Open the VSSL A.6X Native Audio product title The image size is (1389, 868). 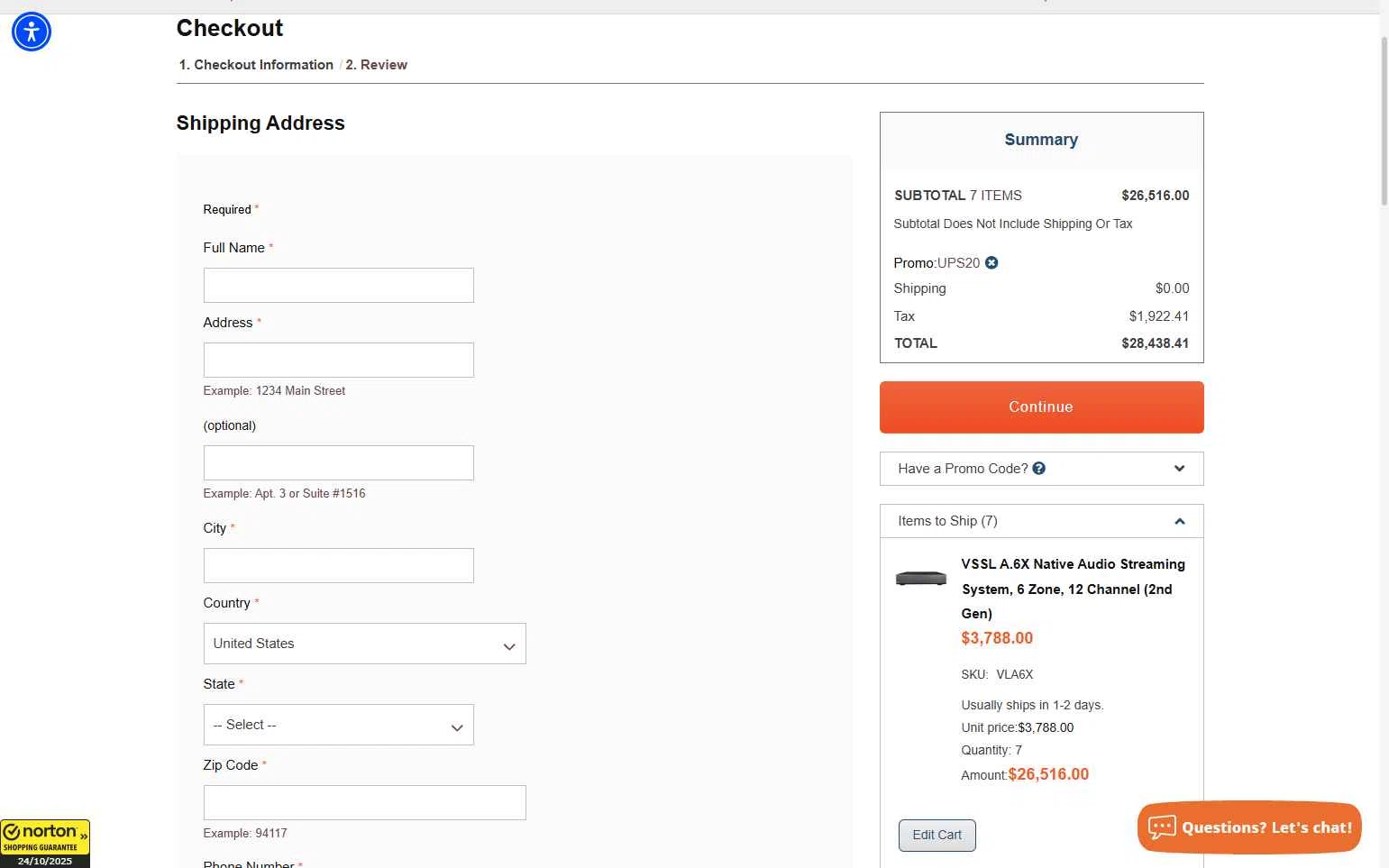1073,589
